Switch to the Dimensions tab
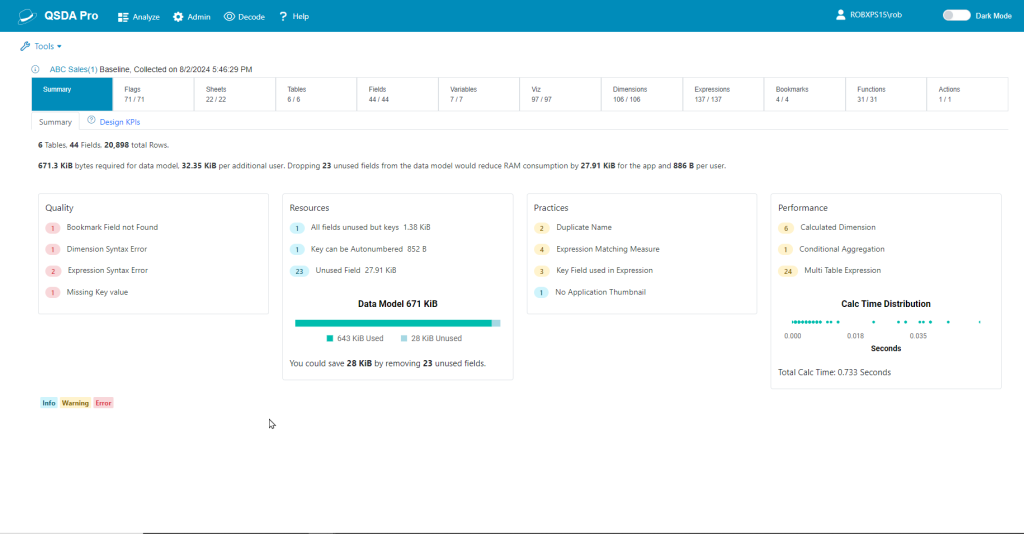Image resolution: width=1024 pixels, height=534 pixels. tap(642, 94)
